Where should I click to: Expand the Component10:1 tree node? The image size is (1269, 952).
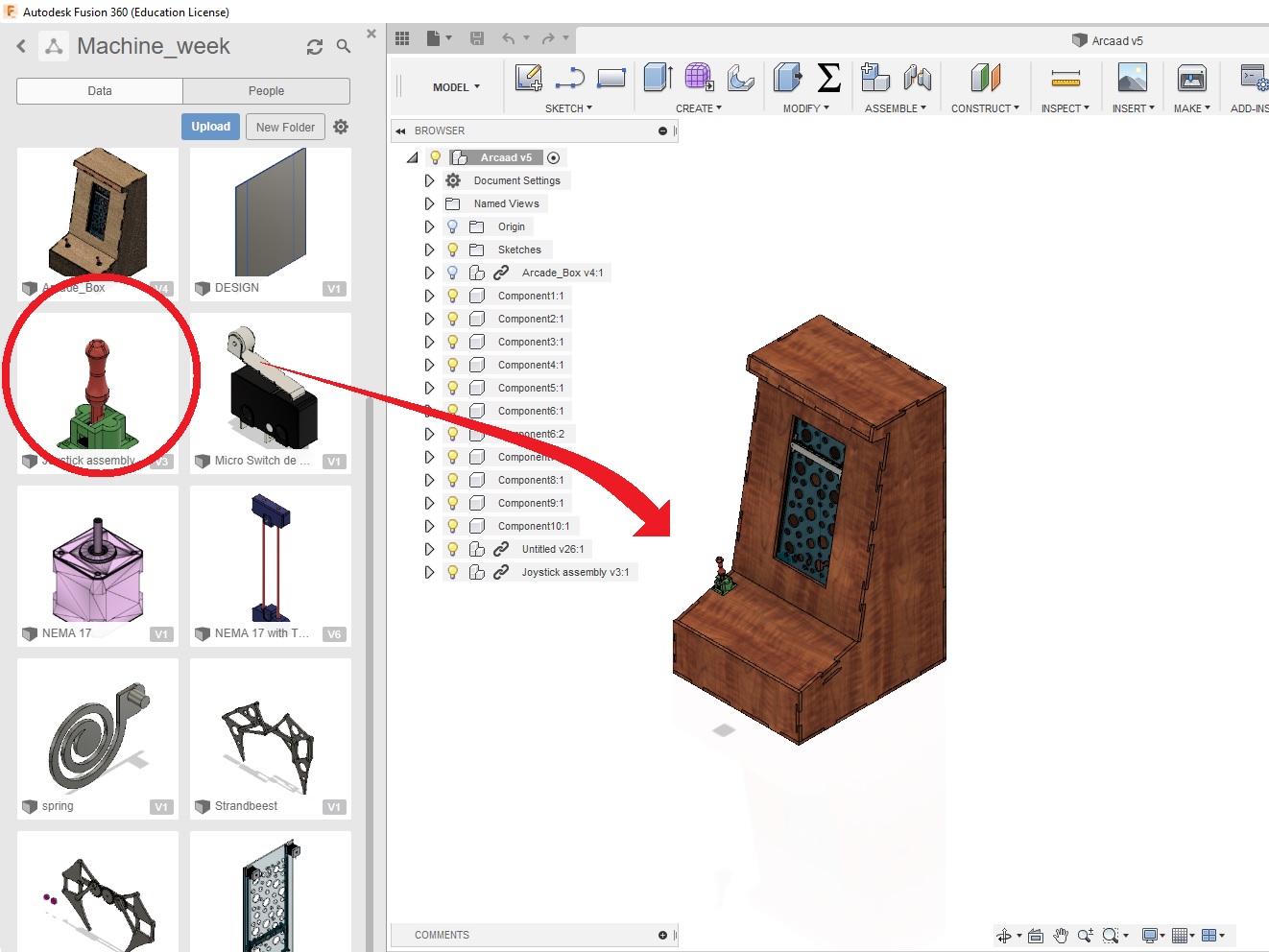pos(429,526)
